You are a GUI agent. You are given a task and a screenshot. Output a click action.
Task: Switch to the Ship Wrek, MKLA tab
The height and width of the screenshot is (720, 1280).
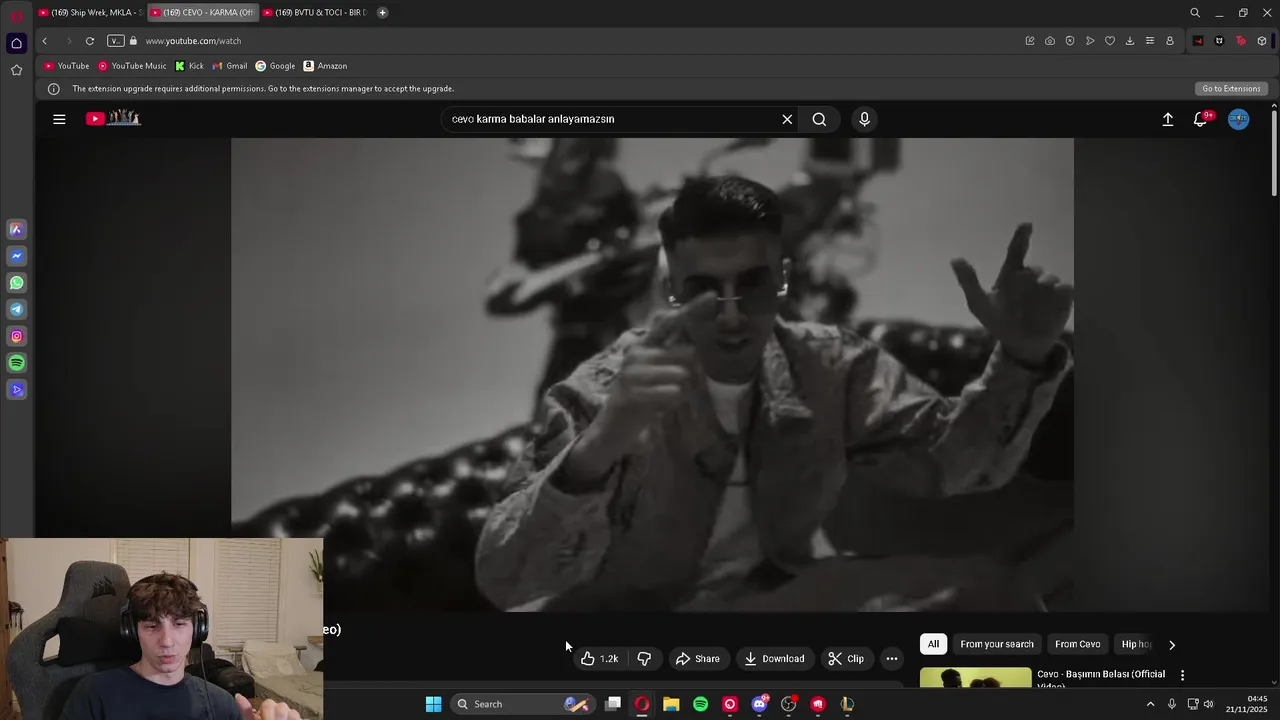[90, 12]
